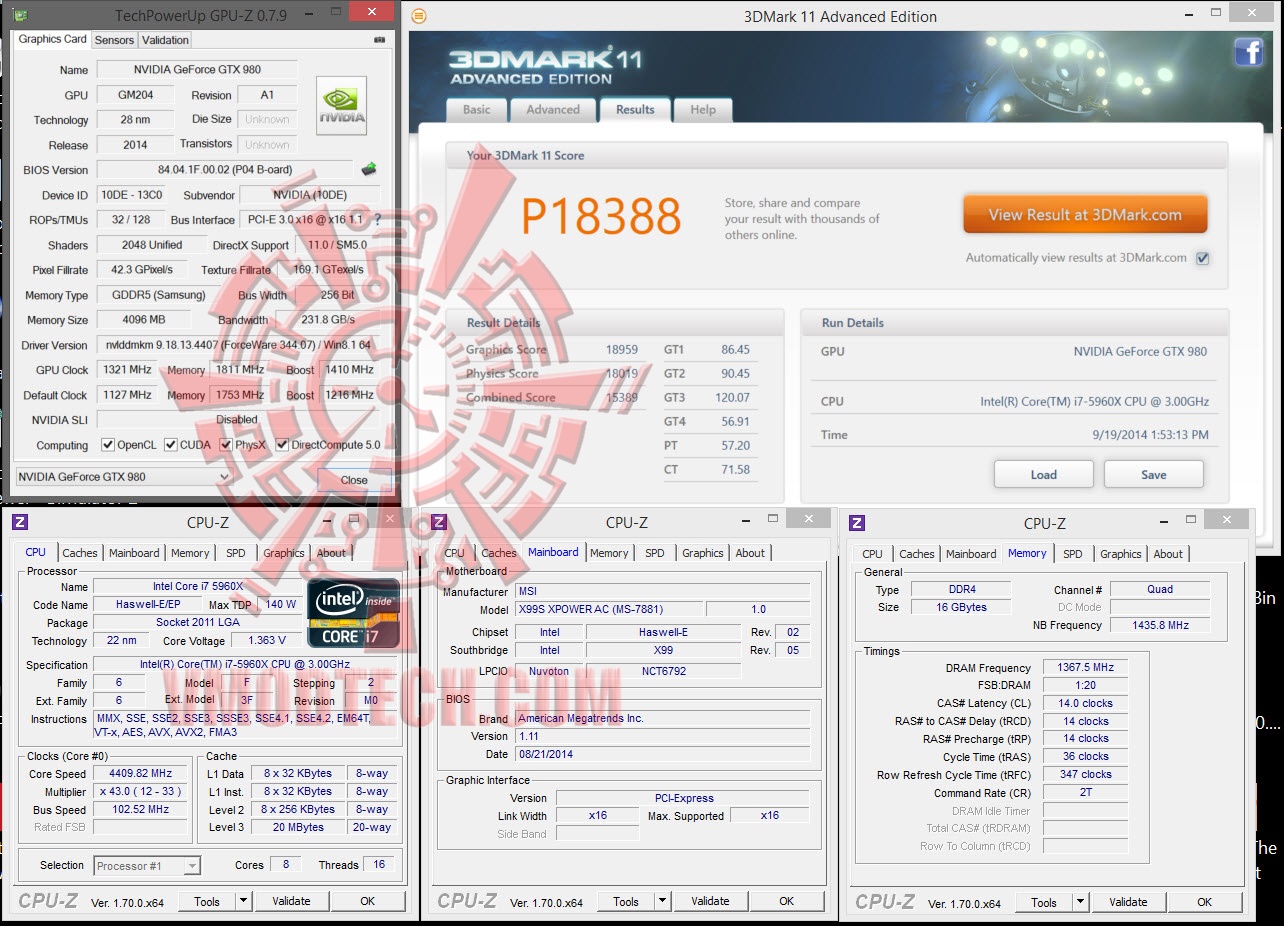Image resolution: width=1284 pixels, height=926 pixels.
Task: Click the DRAM Frequency value 1367.5 MHz
Action: click(1085, 668)
